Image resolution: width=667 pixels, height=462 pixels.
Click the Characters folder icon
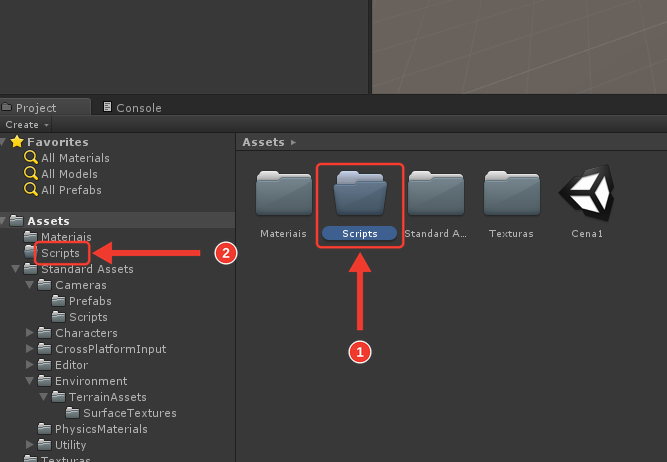(x=45, y=332)
